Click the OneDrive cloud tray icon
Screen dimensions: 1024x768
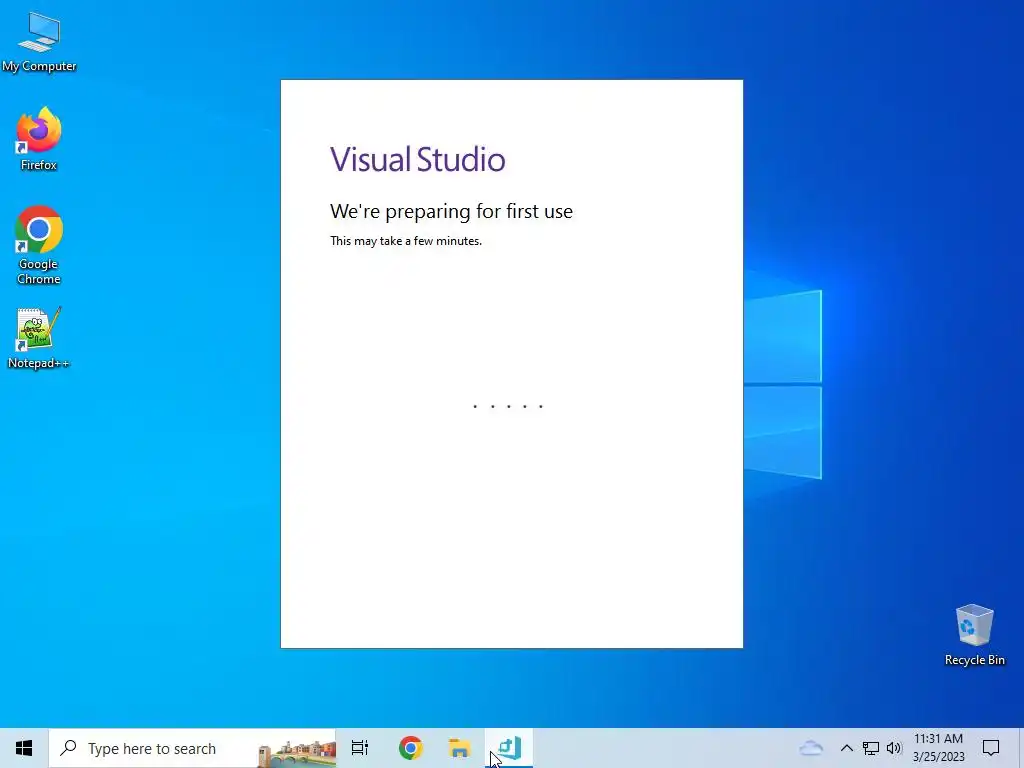click(x=811, y=748)
